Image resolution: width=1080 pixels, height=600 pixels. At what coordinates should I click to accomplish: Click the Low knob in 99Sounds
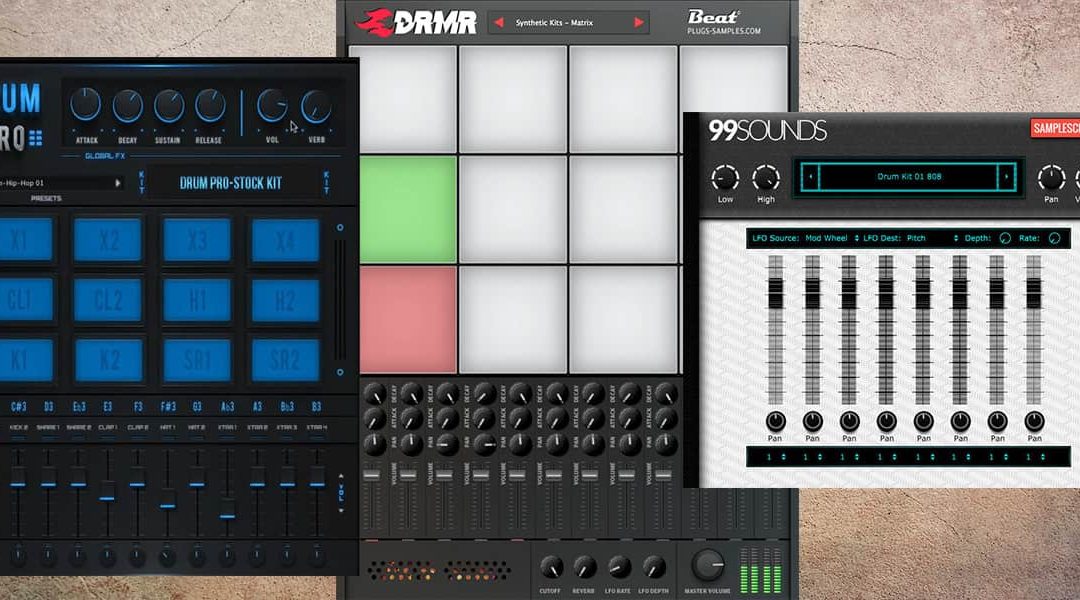tap(725, 178)
